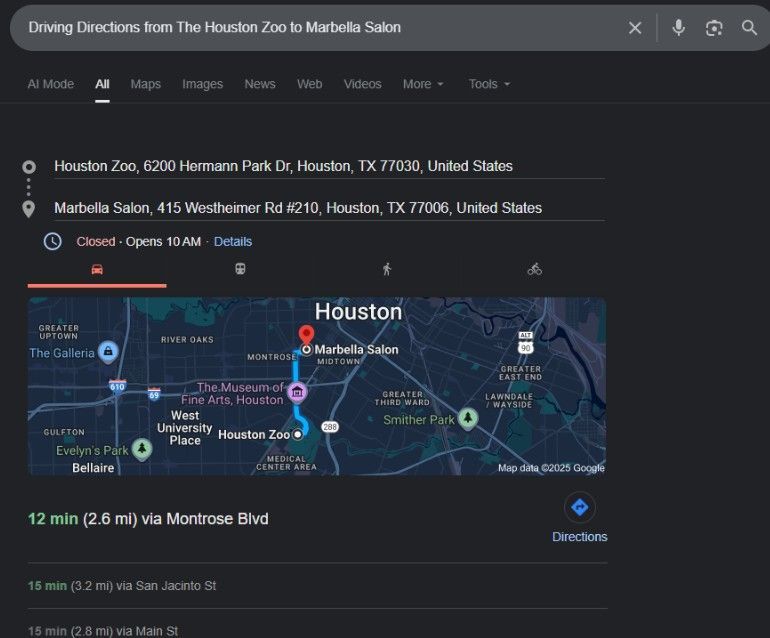Screen dimensions: 770x638
Task: Edit the Marbella Salon destination address field
Action: [x=329, y=208]
